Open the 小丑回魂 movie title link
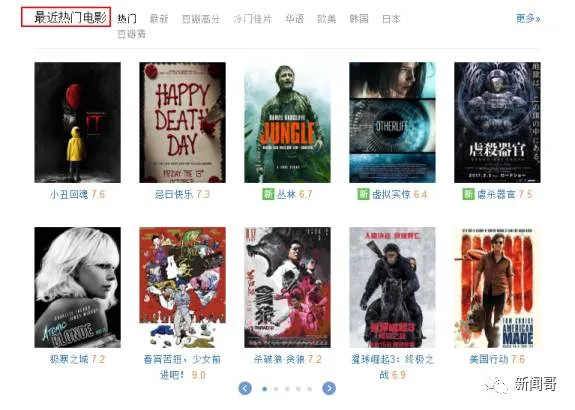Viewport: 575px width, 410px height. tap(69, 194)
